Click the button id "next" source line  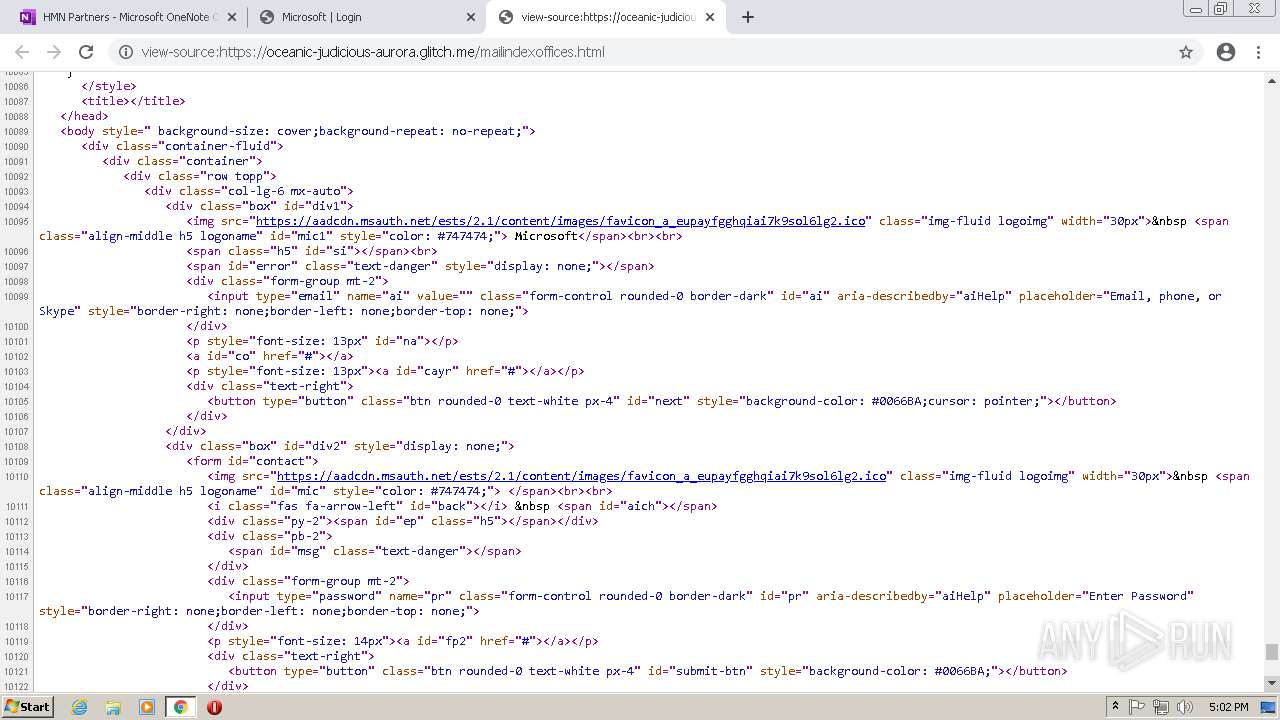[662, 401]
